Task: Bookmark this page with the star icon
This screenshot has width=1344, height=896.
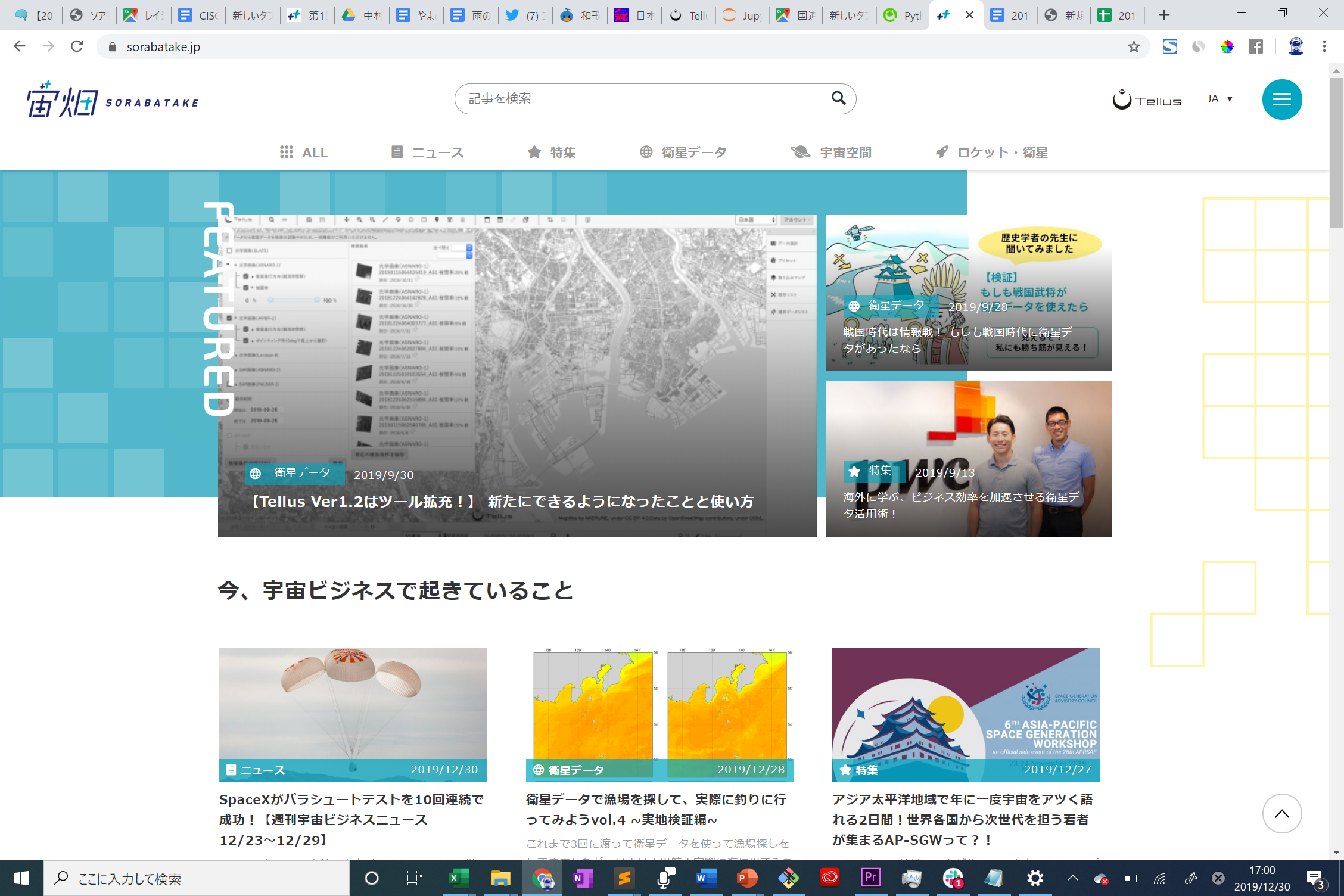Action: point(1134,46)
